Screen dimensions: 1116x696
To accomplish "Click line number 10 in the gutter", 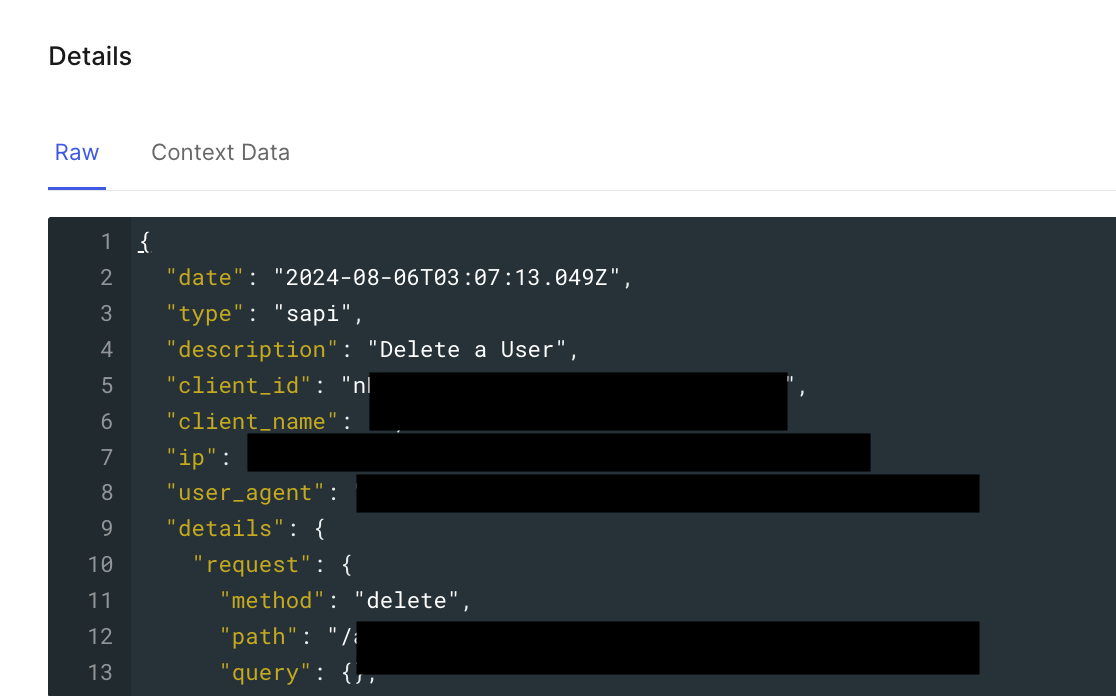I will [100, 564].
